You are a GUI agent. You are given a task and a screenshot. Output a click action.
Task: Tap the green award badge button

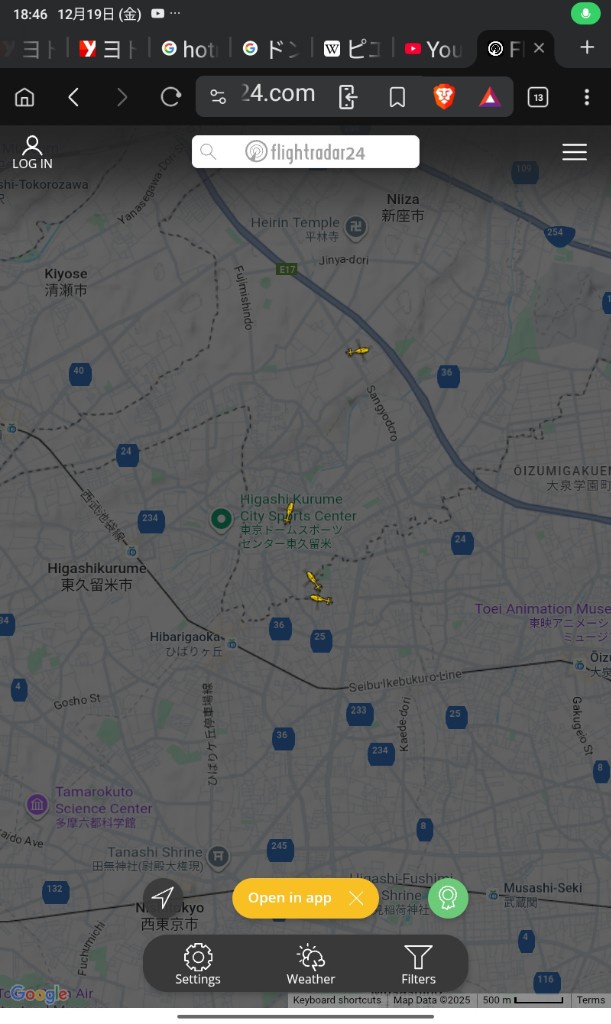448,898
